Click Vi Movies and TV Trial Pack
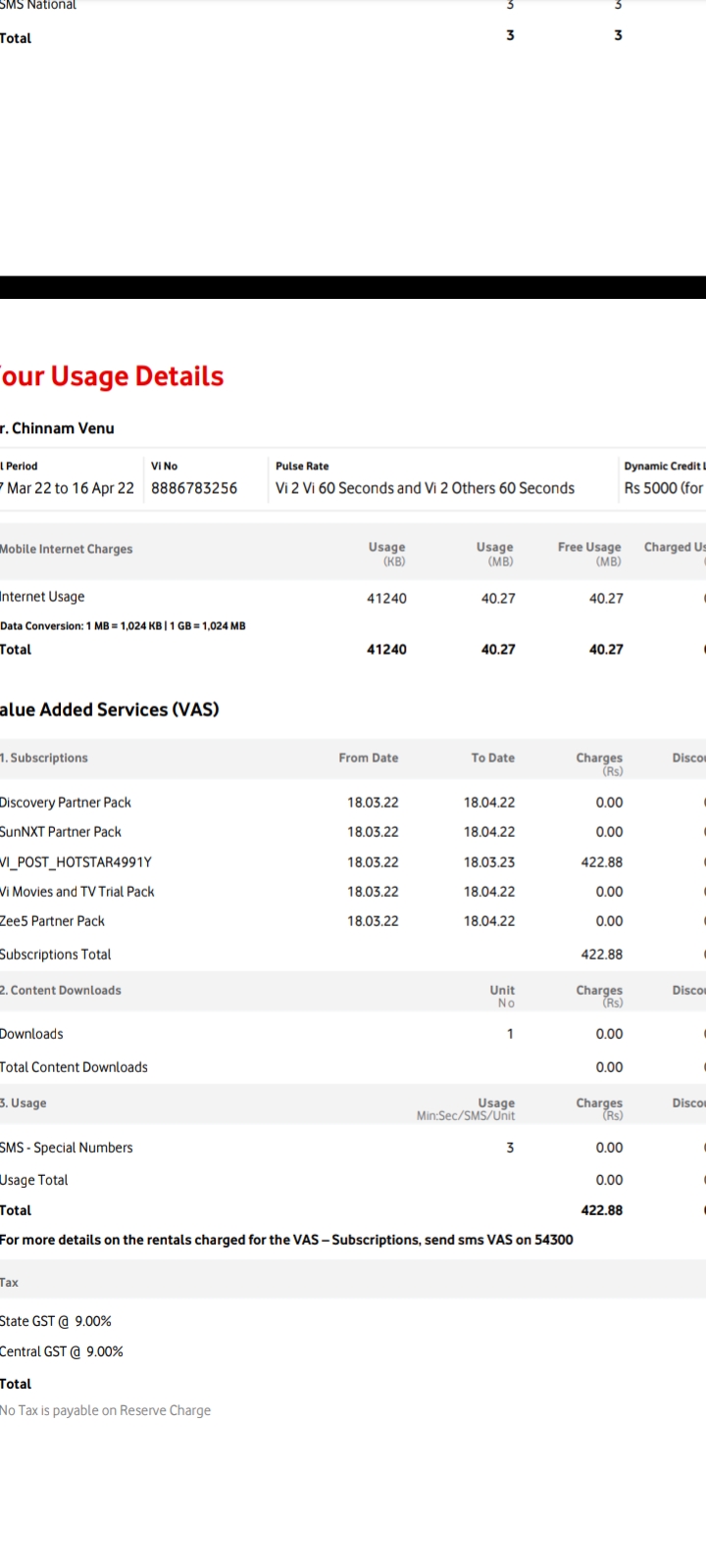706x1568 pixels. tap(77, 892)
